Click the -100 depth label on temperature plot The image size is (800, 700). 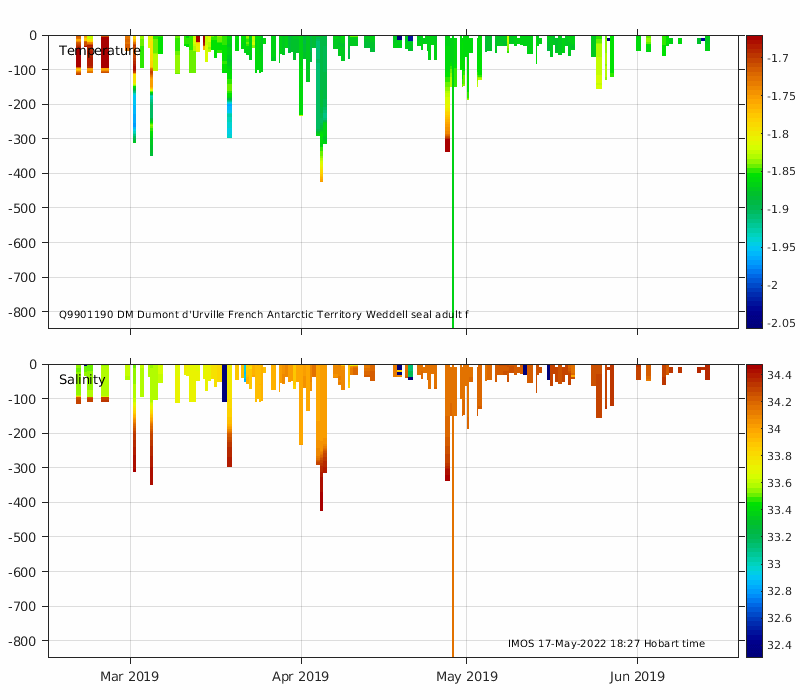coord(22,70)
